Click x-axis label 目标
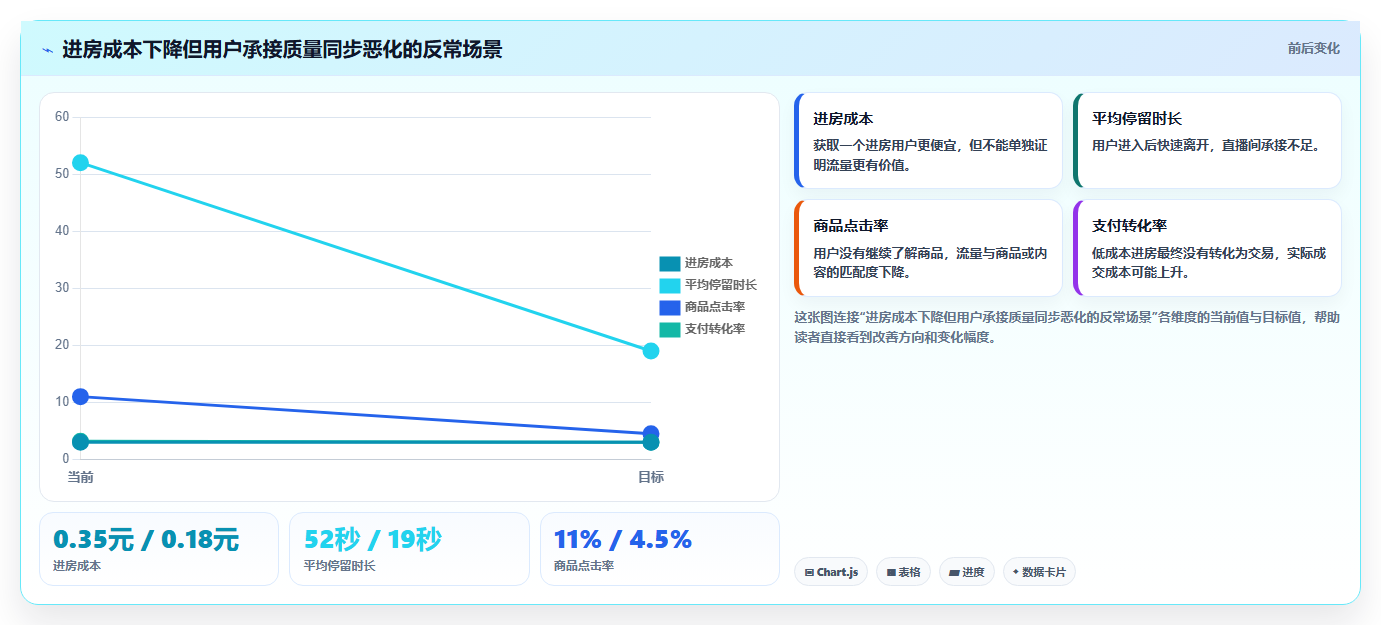This screenshot has height=625, width=1381. 651,477
